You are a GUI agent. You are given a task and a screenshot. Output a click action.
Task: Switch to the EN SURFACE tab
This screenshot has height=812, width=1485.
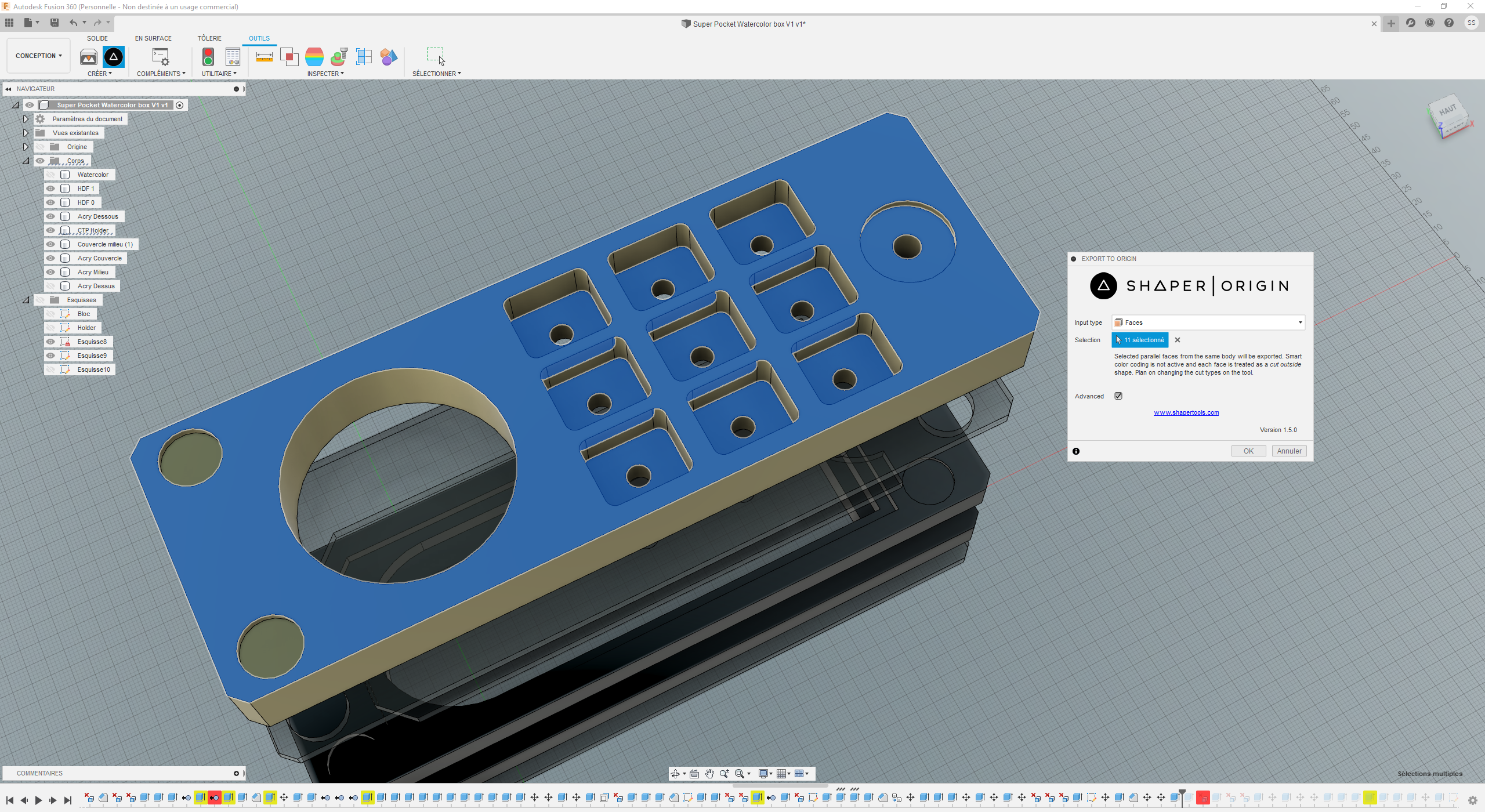[153, 38]
